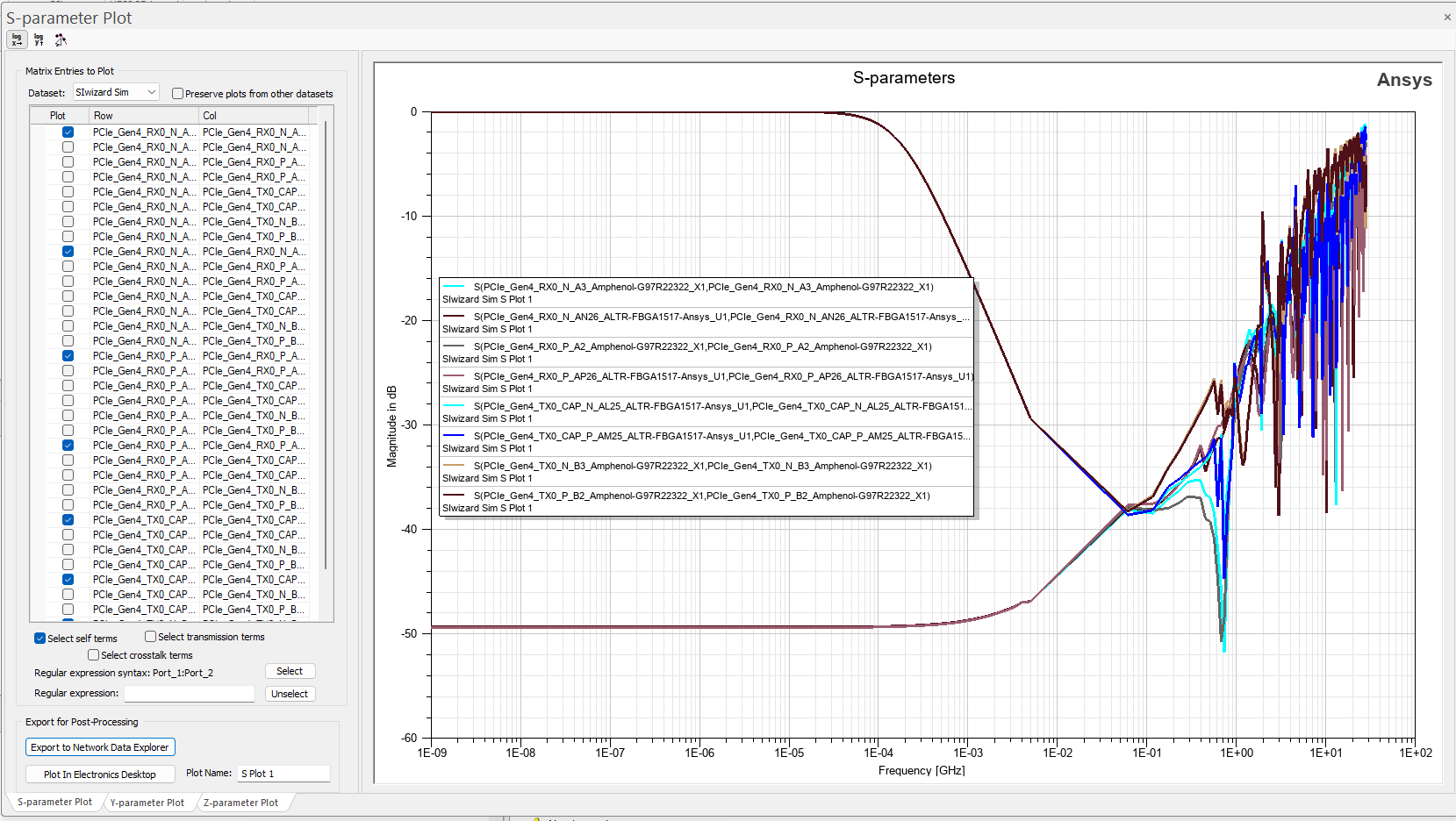1456x821 pixels.
Task: Check an unchecked PCIe_Gen4_TX0_CAP plot entry
Action: tap(68, 534)
